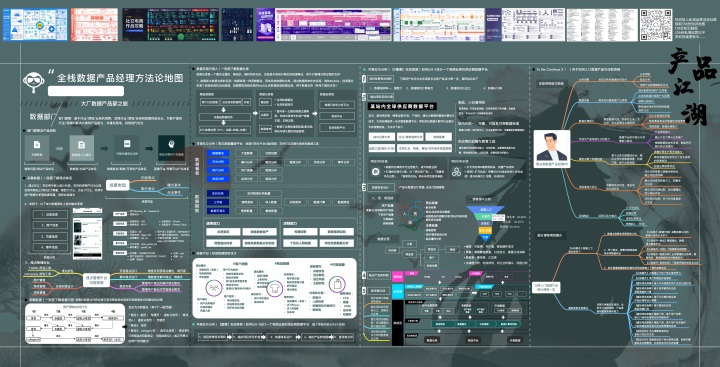This screenshot has height=367, width=720.
Task: Click the white blank bar under title
Action: click(86, 90)
